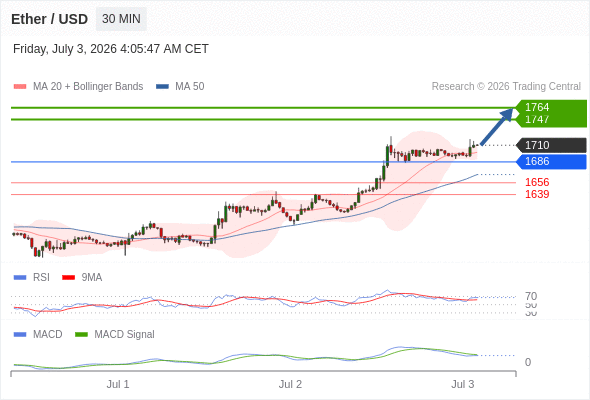Image resolution: width=590 pixels, height=400 pixels.
Task: Click the Research Trading Central copyright text
Action: point(506,87)
